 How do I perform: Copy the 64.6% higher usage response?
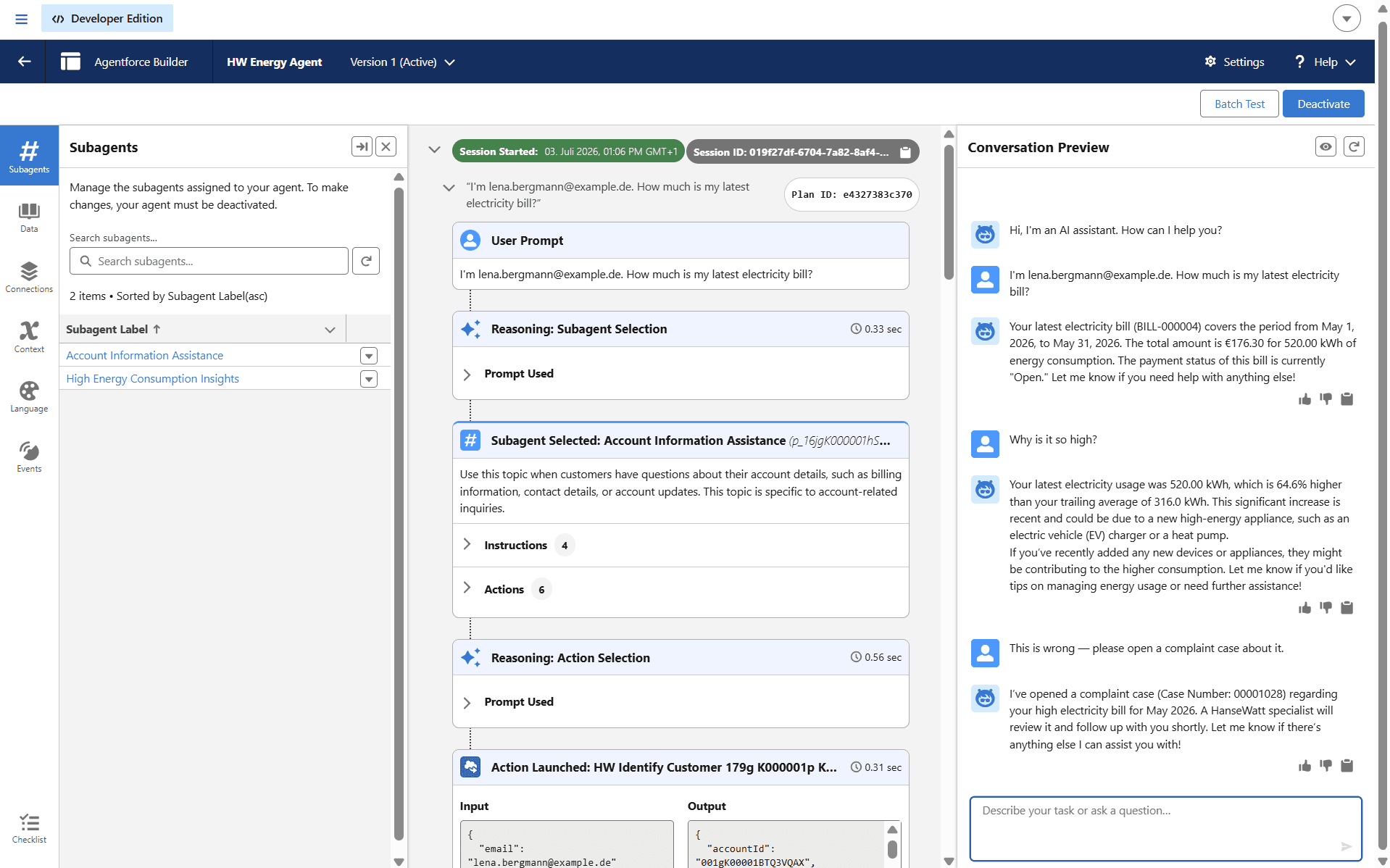[x=1347, y=608]
